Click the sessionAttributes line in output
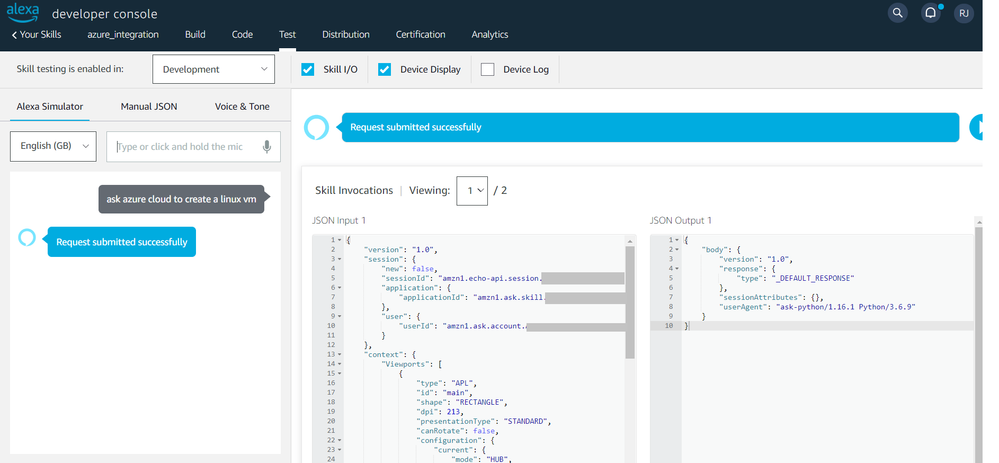 (773, 297)
